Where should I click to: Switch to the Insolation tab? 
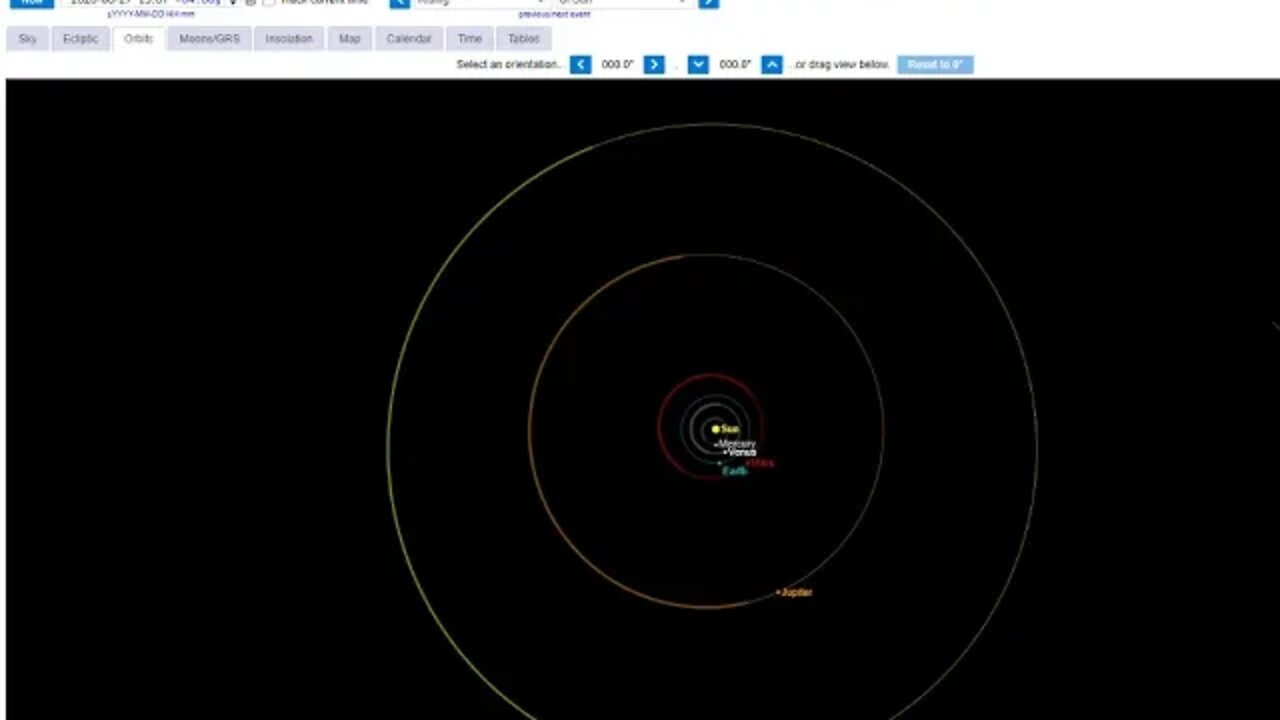289,39
